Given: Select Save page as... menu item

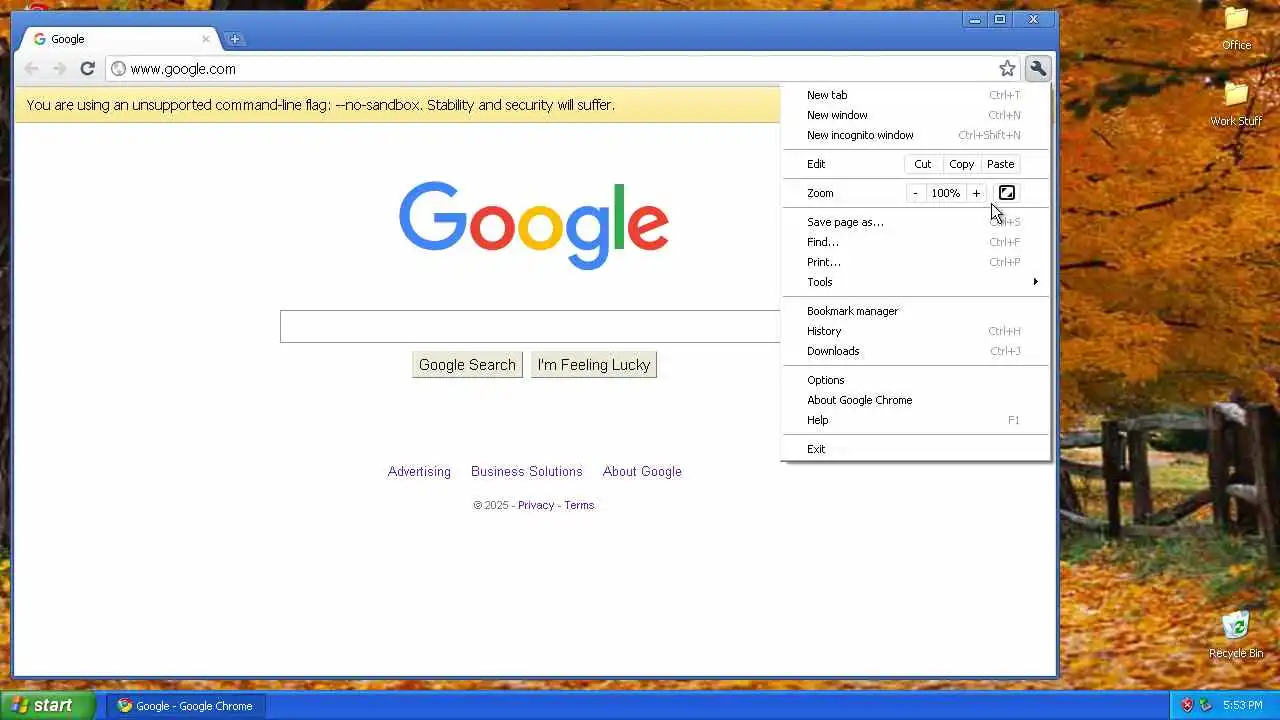Looking at the screenshot, I should [x=916, y=222].
